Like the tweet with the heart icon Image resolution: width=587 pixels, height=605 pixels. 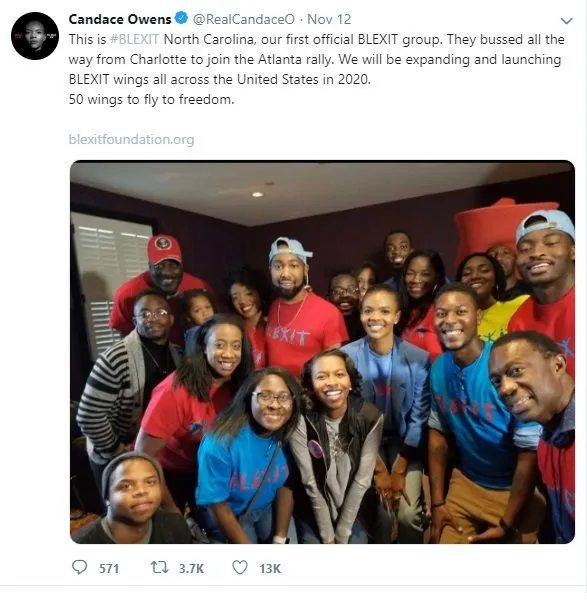click(x=240, y=568)
